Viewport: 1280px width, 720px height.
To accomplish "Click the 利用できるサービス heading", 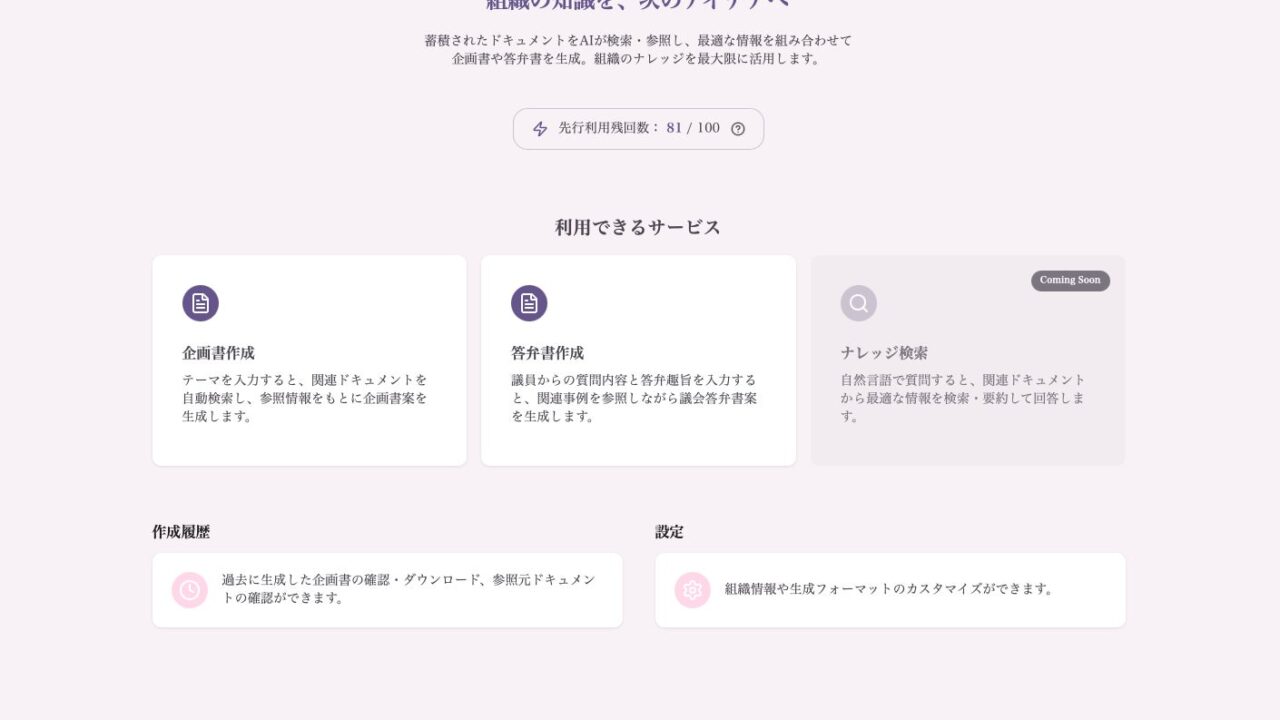I will 638,227.
